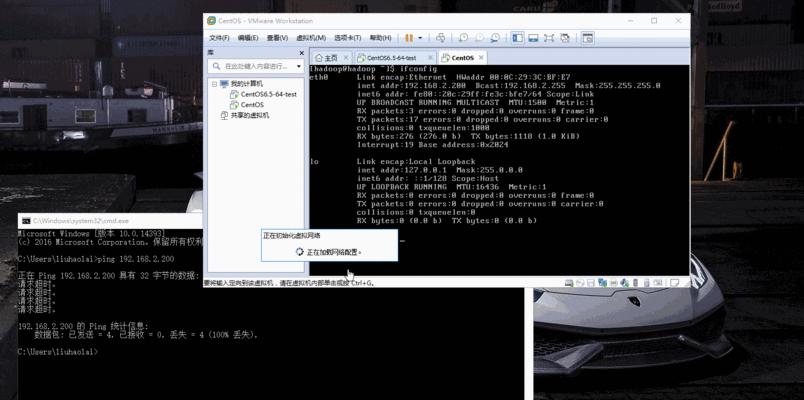Switch to the CentOS6.5-64-test tab
This screenshot has height=400, width=804.
tap(395, 57)
